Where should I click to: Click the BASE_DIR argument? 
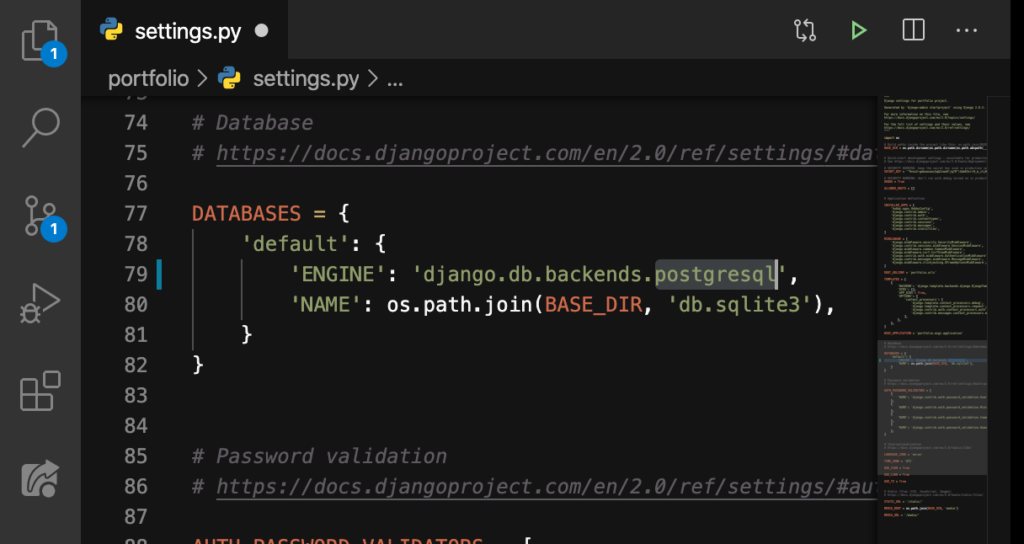point(593,304)
